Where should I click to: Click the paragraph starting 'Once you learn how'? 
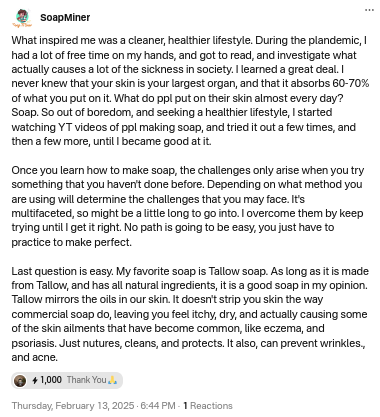(x=187, y=206)
